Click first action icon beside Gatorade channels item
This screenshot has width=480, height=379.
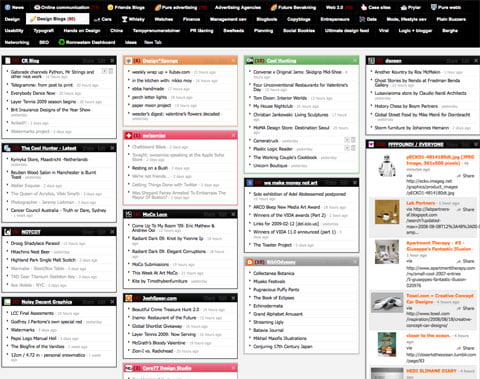coord(104,71)
